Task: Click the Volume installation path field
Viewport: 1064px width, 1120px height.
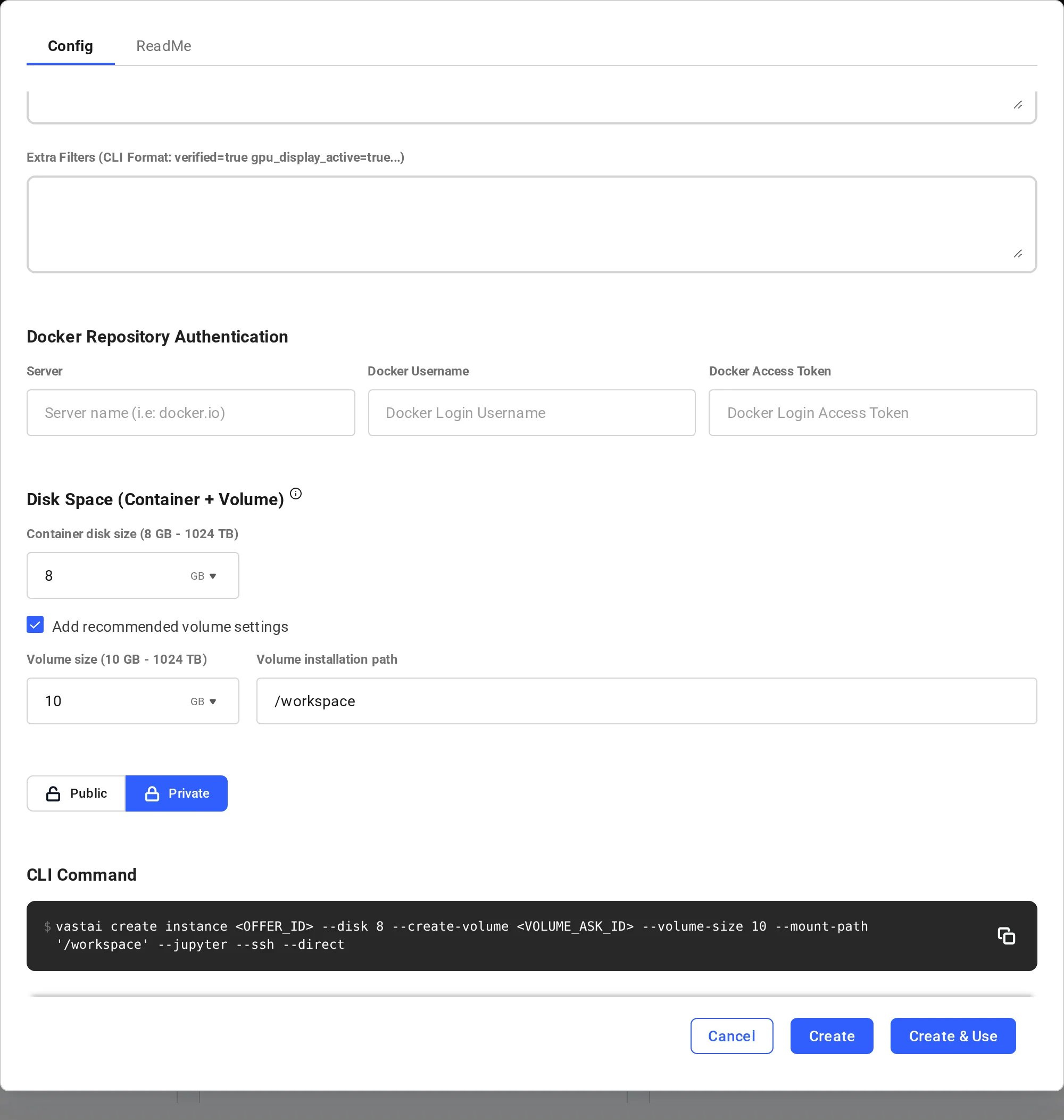Action: [646, 701]
